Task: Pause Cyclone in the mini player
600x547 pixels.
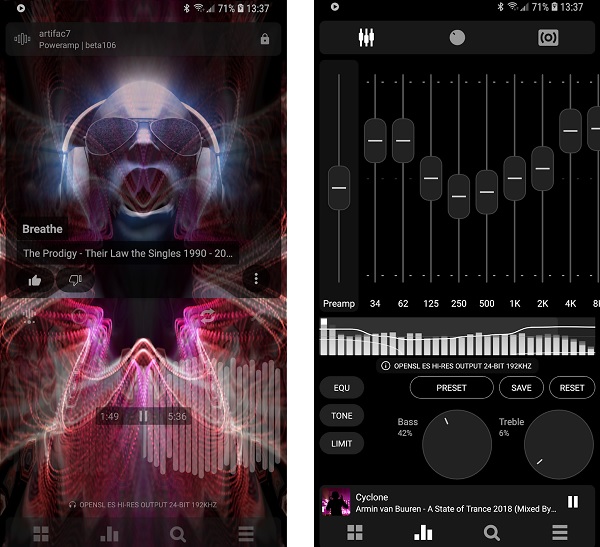Action: (x=573, y=501)
